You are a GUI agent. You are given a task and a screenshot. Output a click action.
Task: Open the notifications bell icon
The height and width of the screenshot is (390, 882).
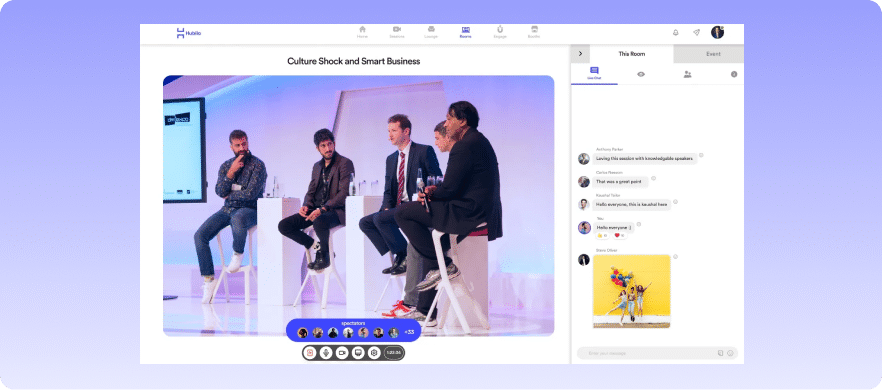coord(676,33)
